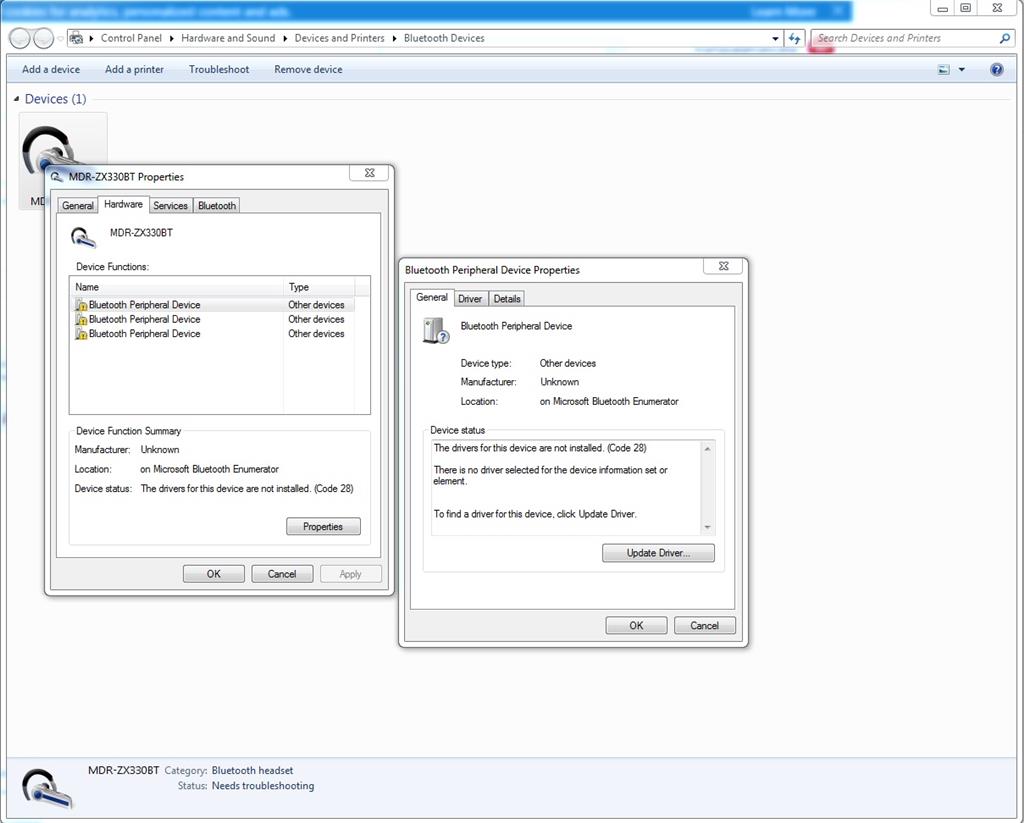Viewport: 1024px width, 823px height.
Task: Click OK in Bluetooth Peripheral Device Properties
Action: tap(636, 626)
